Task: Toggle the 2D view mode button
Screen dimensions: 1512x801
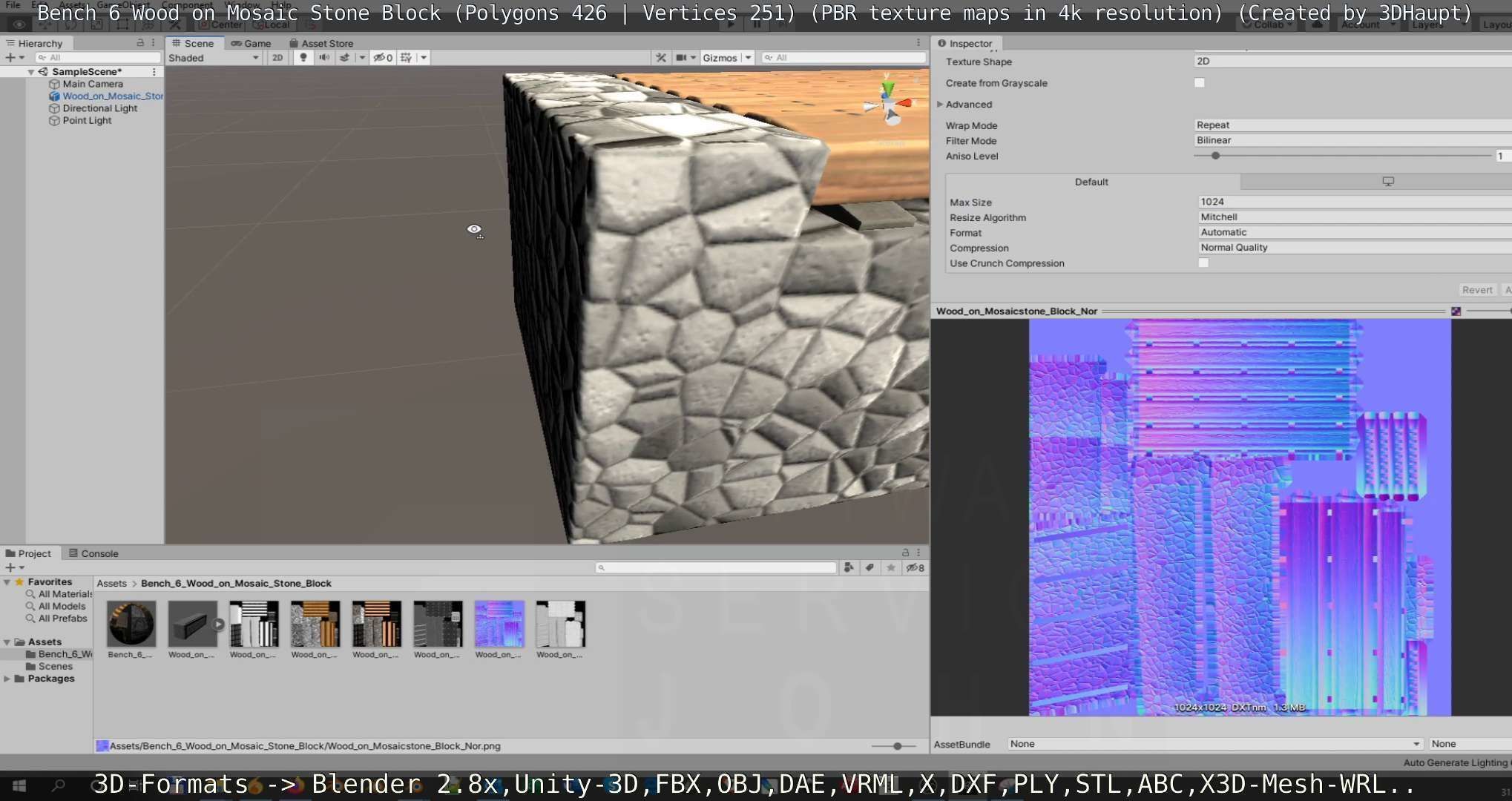Action: (x=277, y=58)
